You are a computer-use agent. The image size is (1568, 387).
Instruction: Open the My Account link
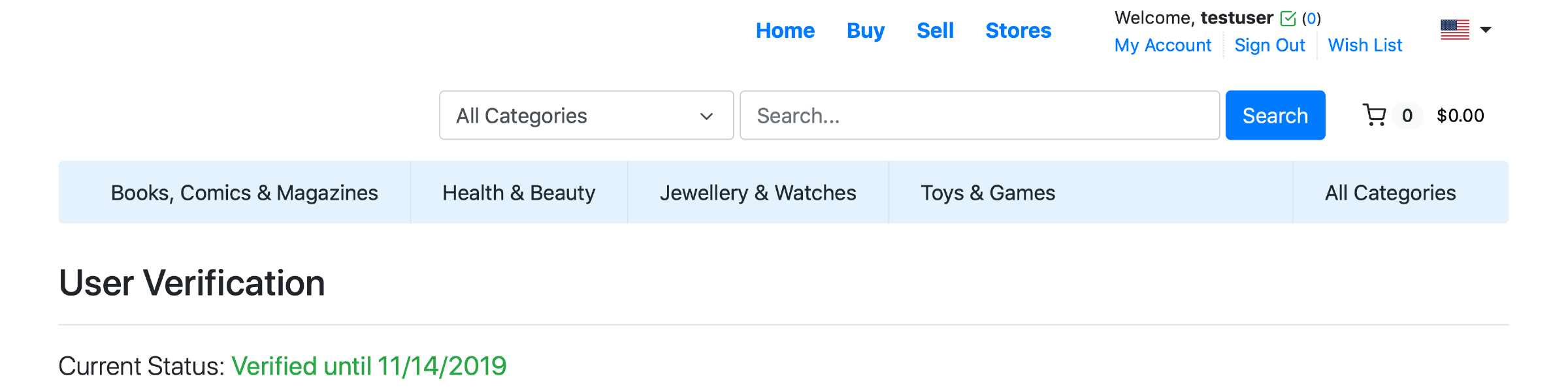pos(1163,45)
